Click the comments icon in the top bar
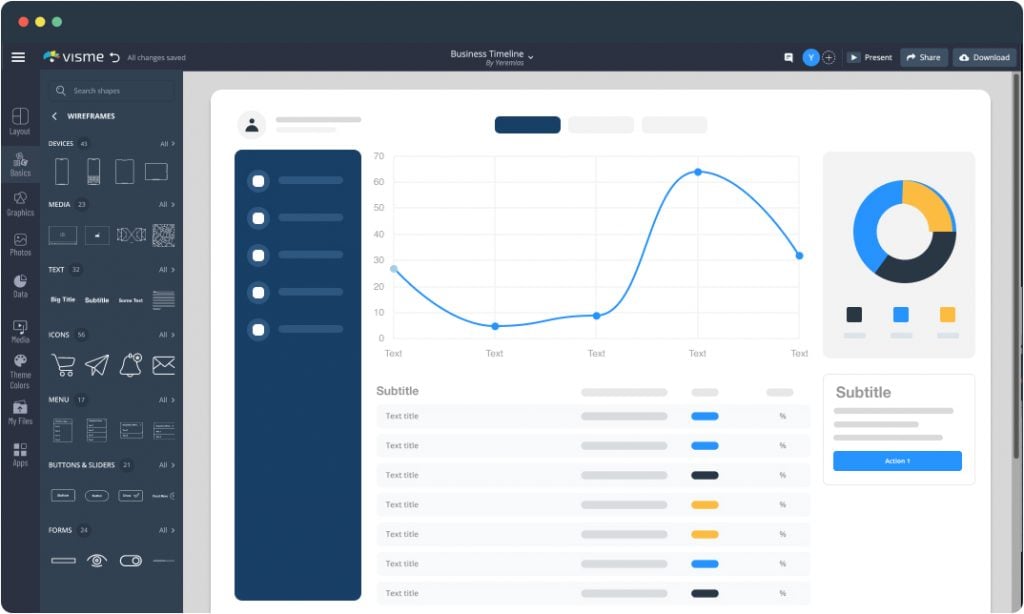Viewport: 1024px width, 614px height. pyautogui.click(x=788, y=57)
